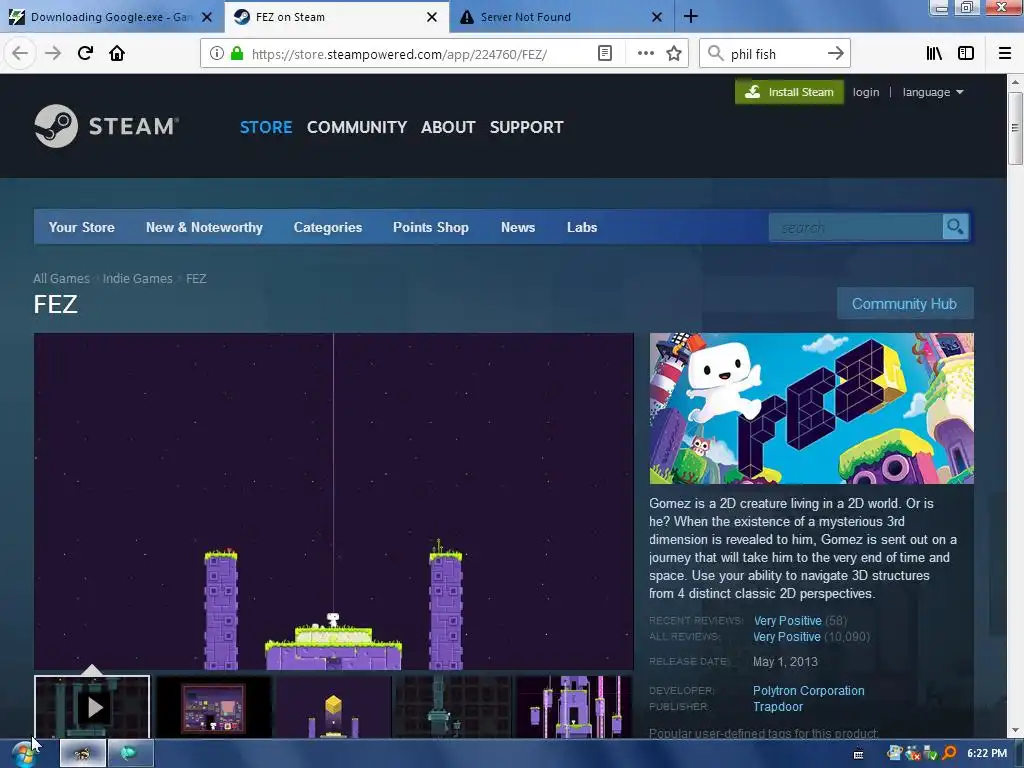
Task: Click the green secure padlock icon
Action: pyautogui.click(x=237, y=54)
